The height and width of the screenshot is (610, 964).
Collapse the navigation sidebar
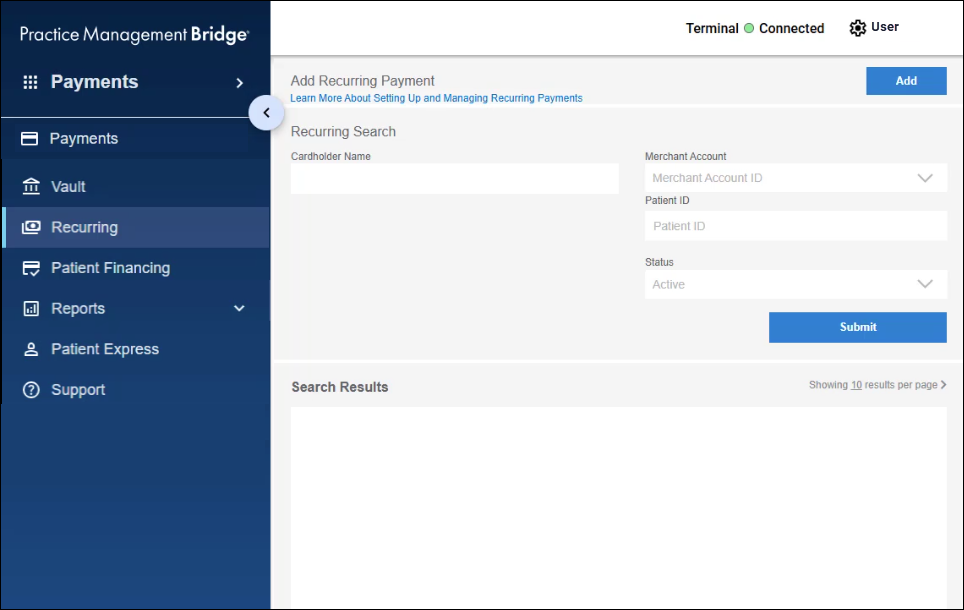pos(266,113)
